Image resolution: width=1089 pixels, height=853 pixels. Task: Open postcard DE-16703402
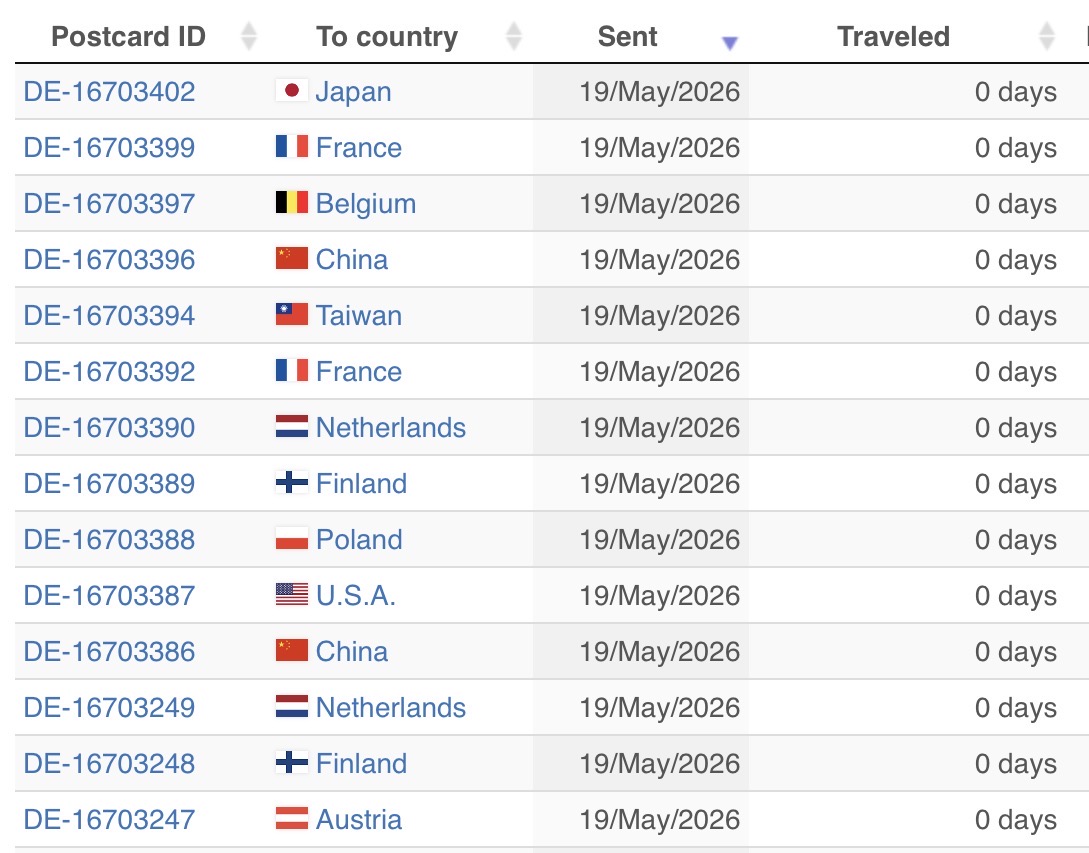click(109, 92)
